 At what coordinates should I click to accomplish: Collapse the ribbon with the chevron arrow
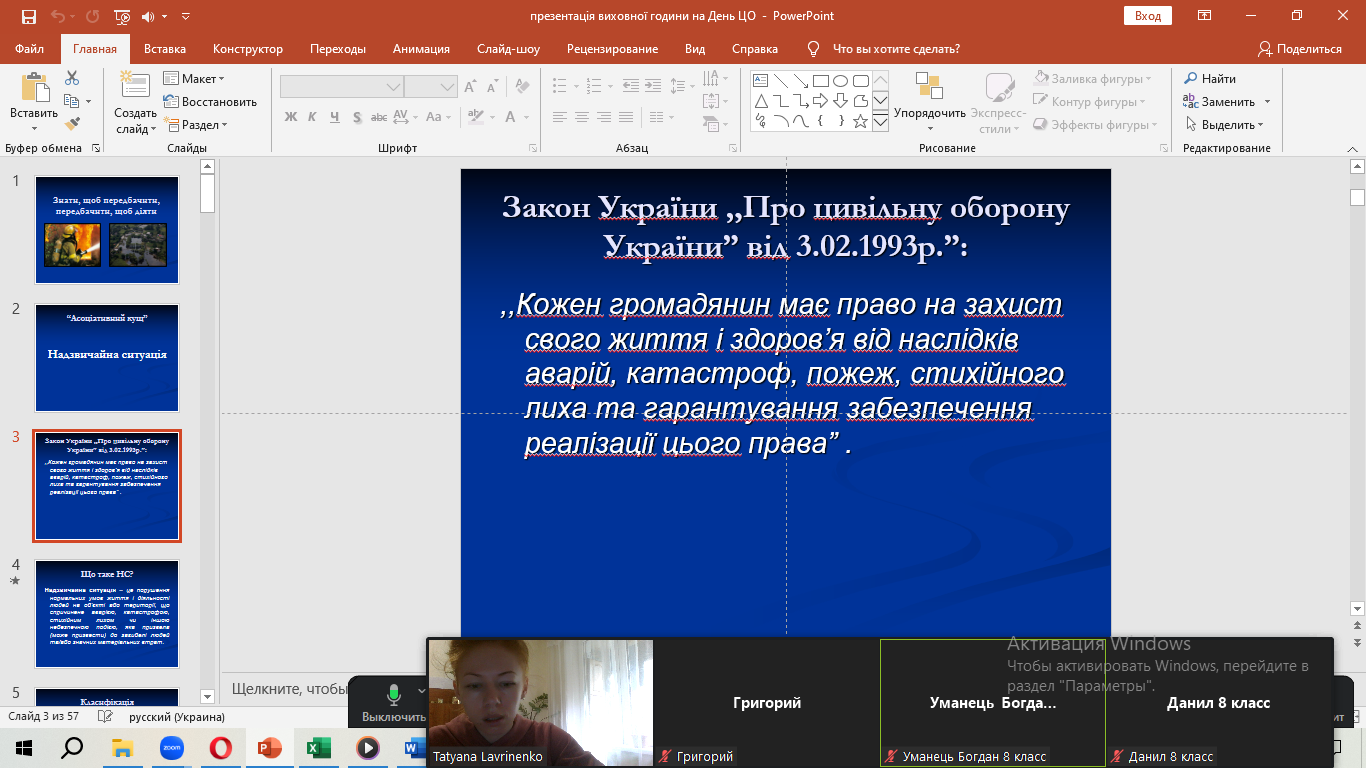(1351, 148)
